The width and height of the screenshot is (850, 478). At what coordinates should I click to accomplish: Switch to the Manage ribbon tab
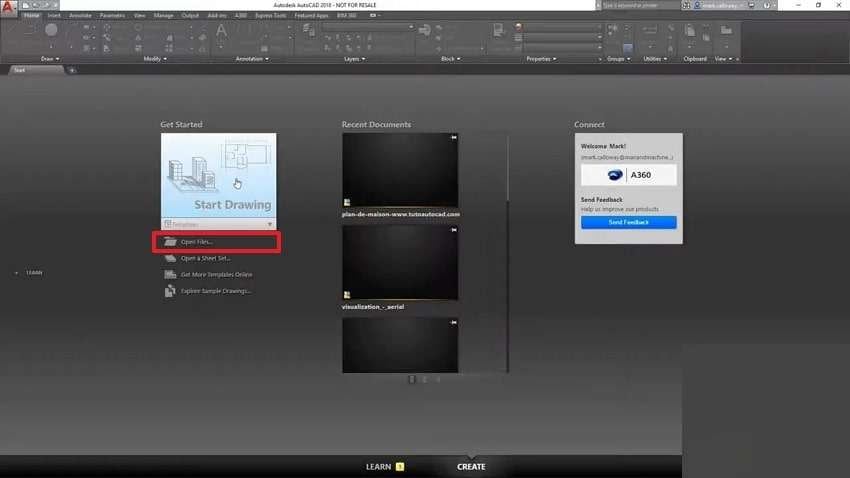click(163, 15)
